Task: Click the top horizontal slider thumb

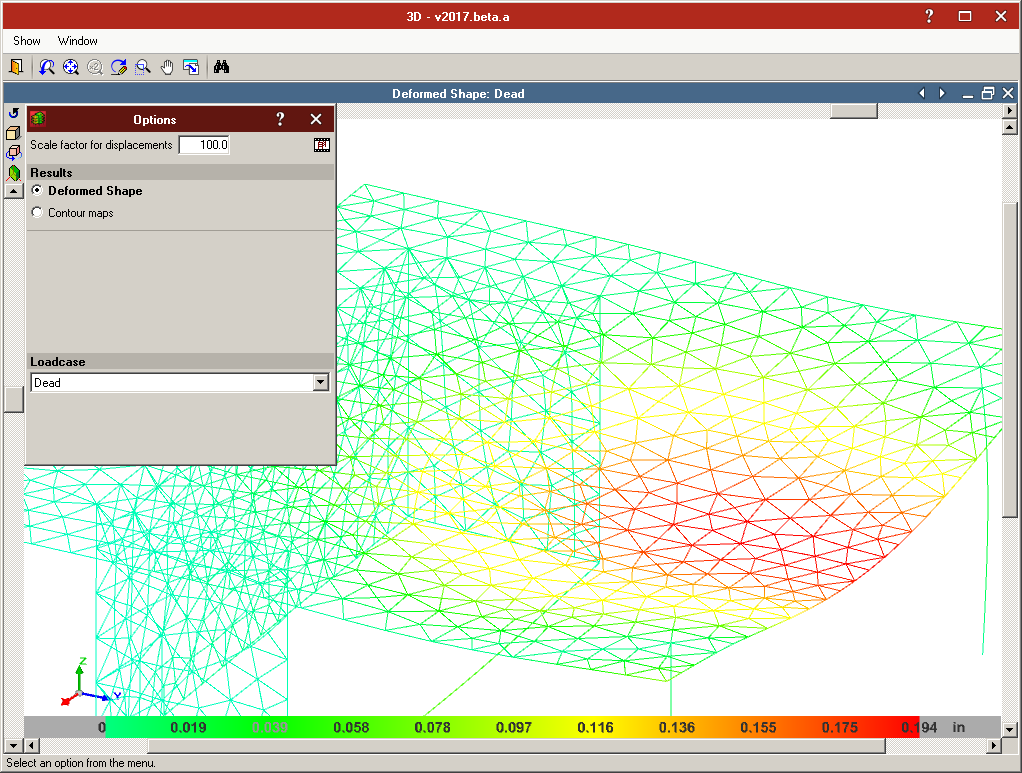Action: pyautogui.click(x=854, y=111)
